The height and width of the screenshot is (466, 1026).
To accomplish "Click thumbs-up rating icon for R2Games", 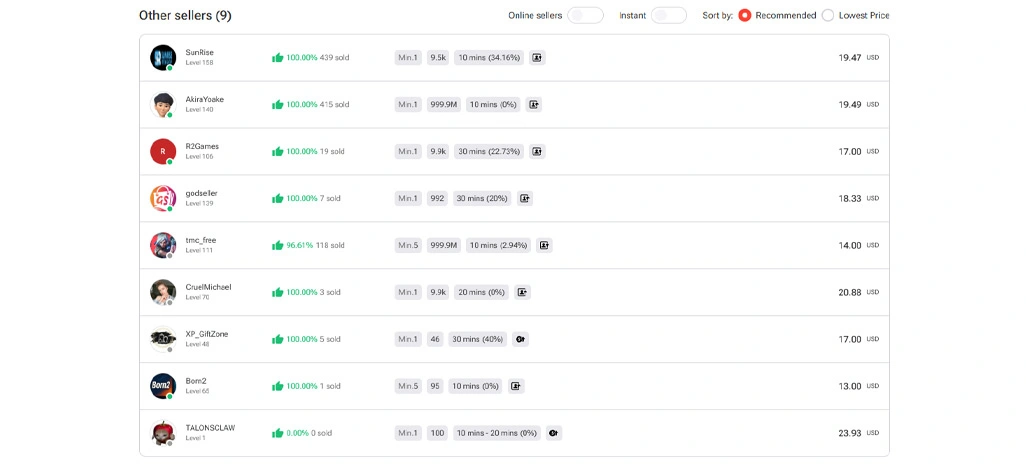I will tap(277, 151).
